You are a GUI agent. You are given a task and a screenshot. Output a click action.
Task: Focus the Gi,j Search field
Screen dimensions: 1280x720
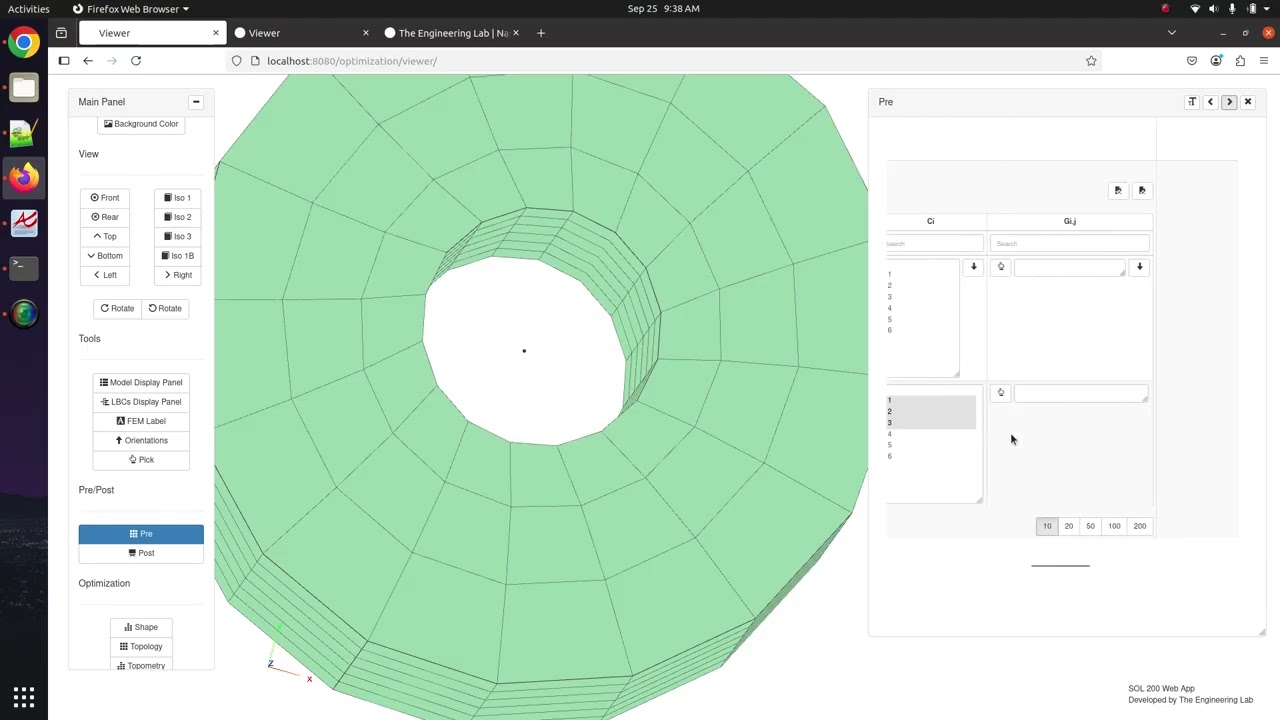tap(1069, 244)
